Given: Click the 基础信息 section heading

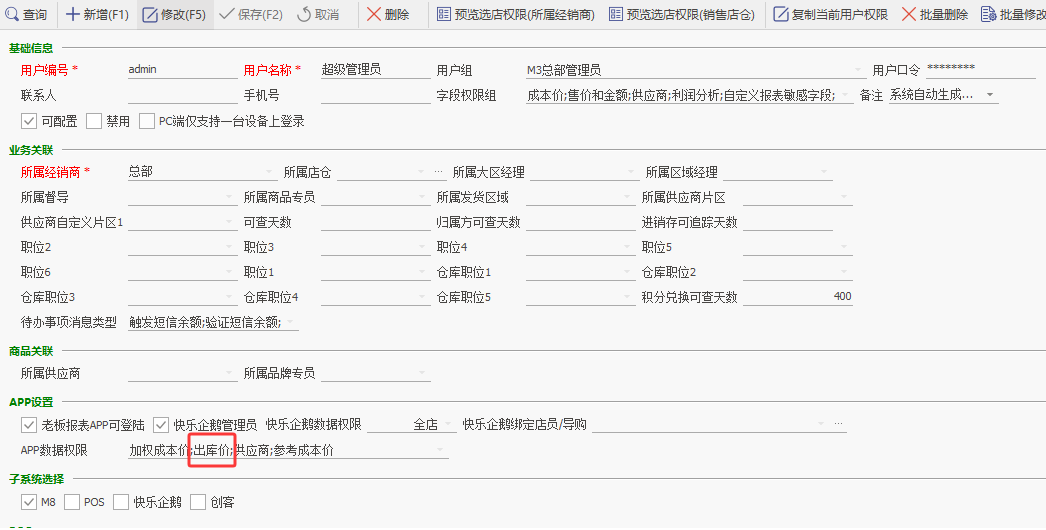Looking at the screenshot, I should [x=31, y=48].
